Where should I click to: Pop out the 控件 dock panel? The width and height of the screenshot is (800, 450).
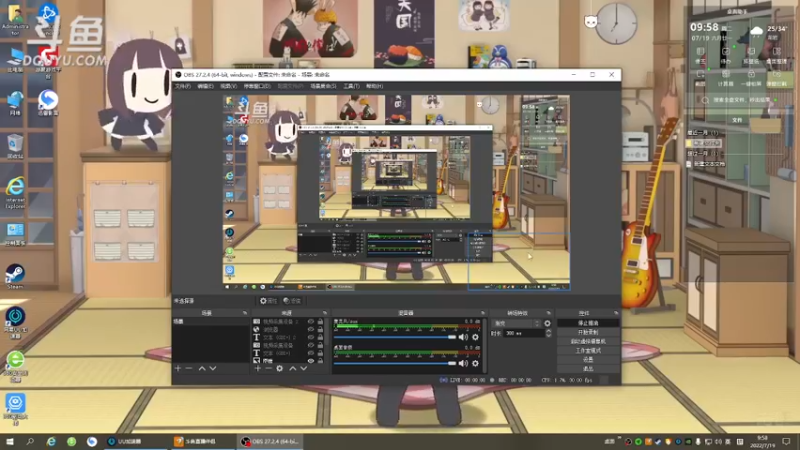616,313
